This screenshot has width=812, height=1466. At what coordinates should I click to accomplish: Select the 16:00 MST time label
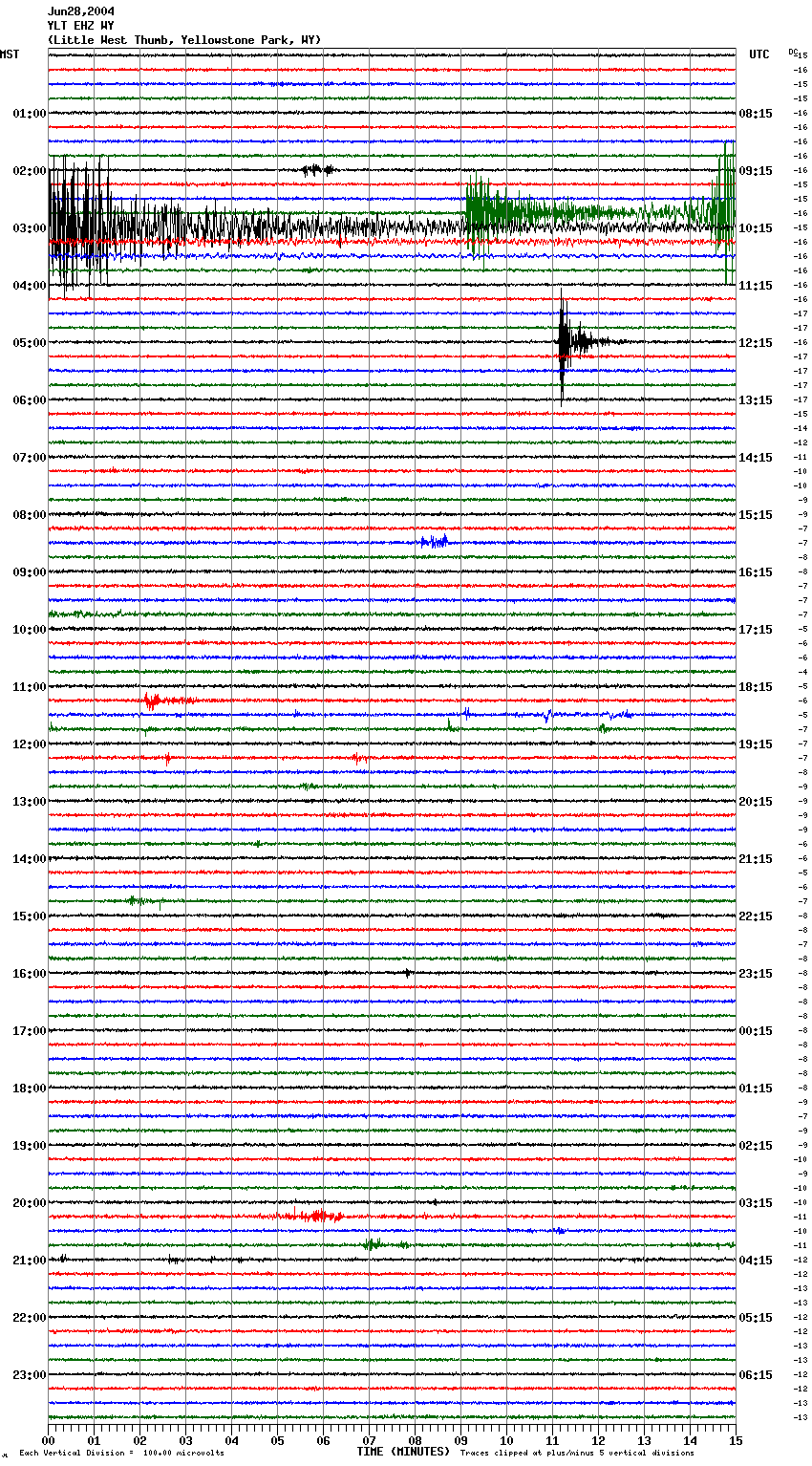30,974
